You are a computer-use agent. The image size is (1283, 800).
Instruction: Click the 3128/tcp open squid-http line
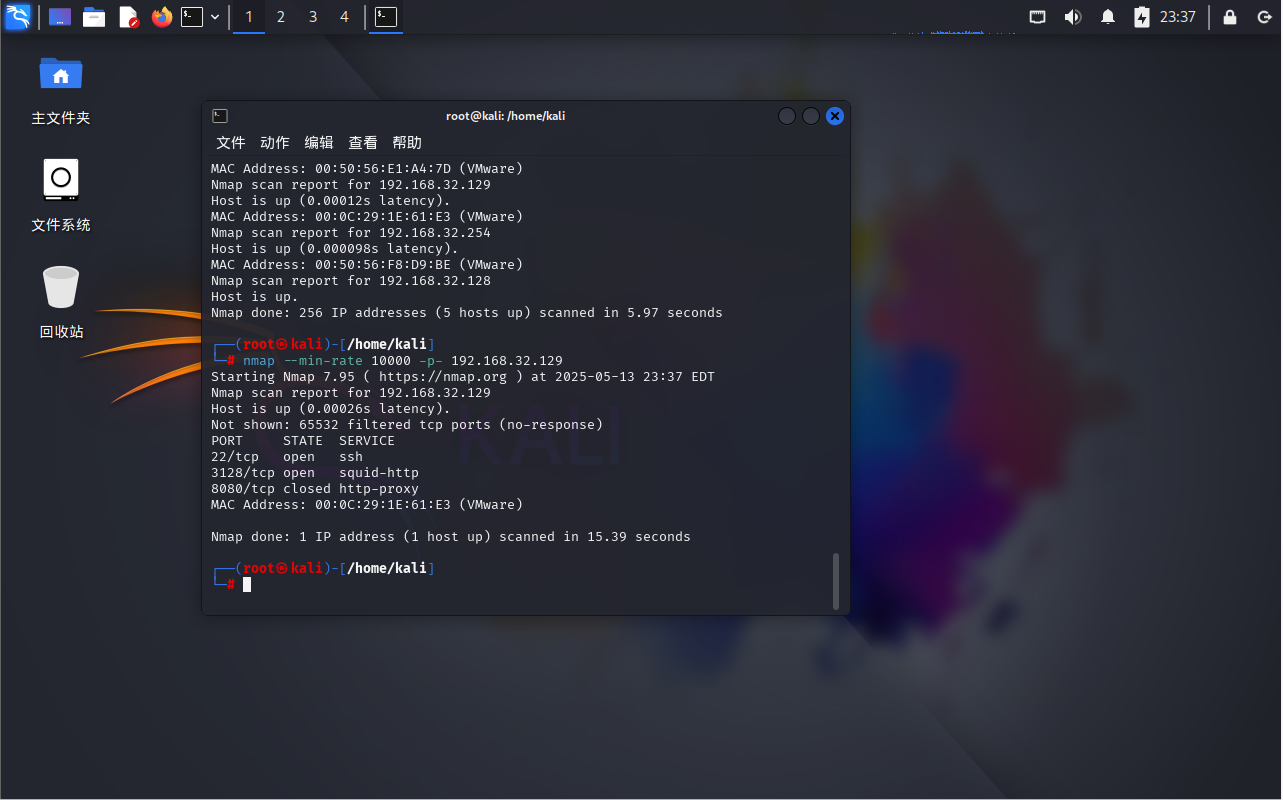point(315,473)
